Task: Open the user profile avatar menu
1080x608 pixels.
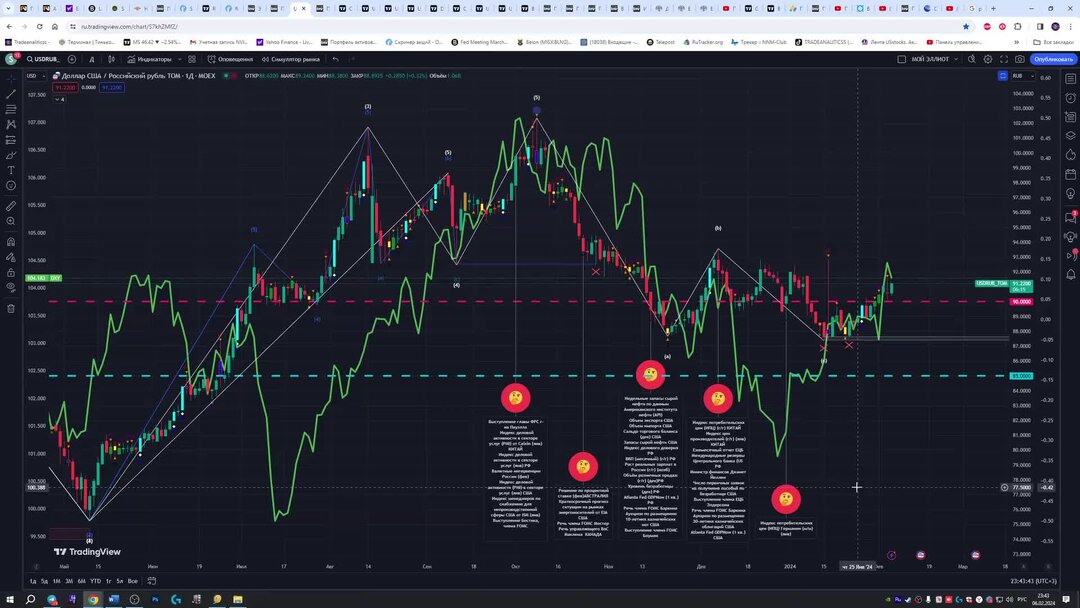Action: click(x=10, y=59)
